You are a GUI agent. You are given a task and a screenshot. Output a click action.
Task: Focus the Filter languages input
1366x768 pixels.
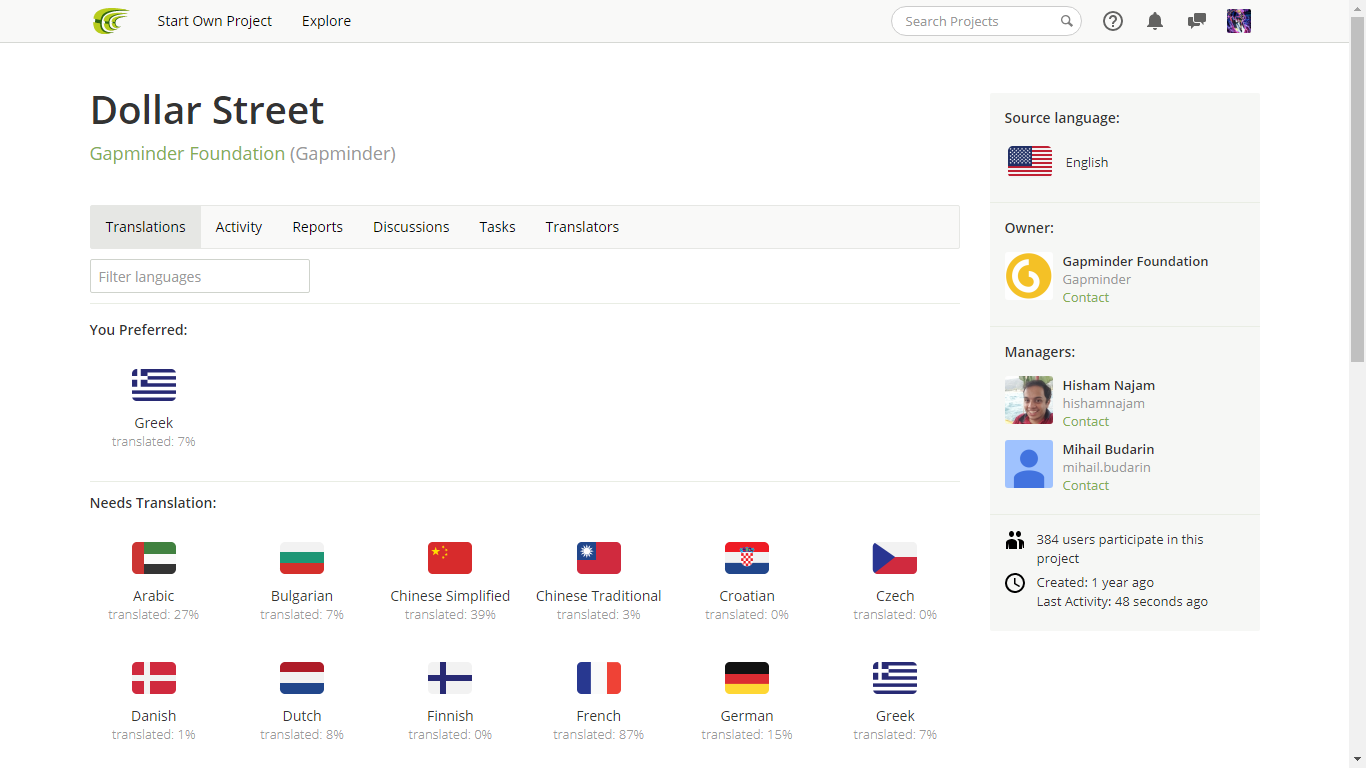pyautogui.click(x=200, y=276)
